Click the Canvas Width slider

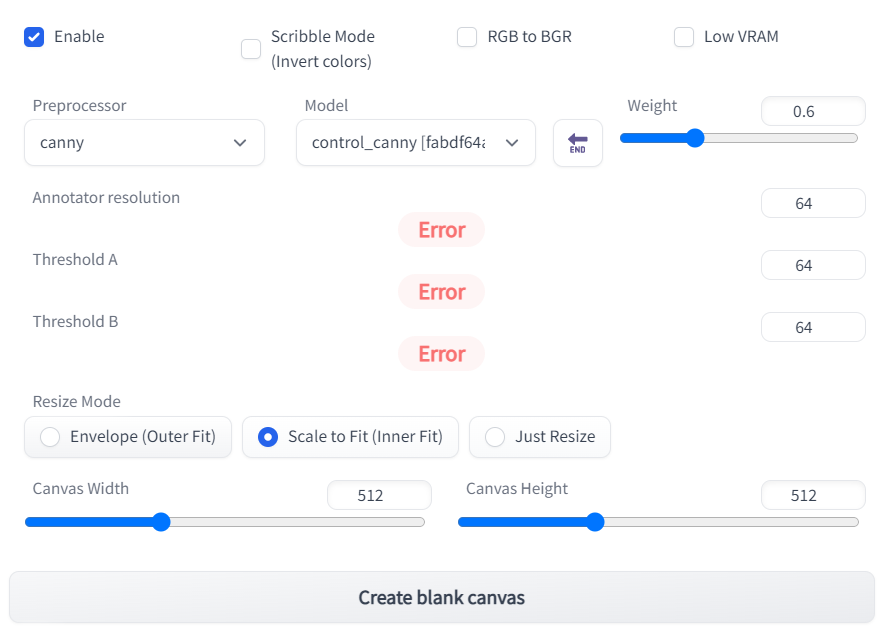click(161, 521)
